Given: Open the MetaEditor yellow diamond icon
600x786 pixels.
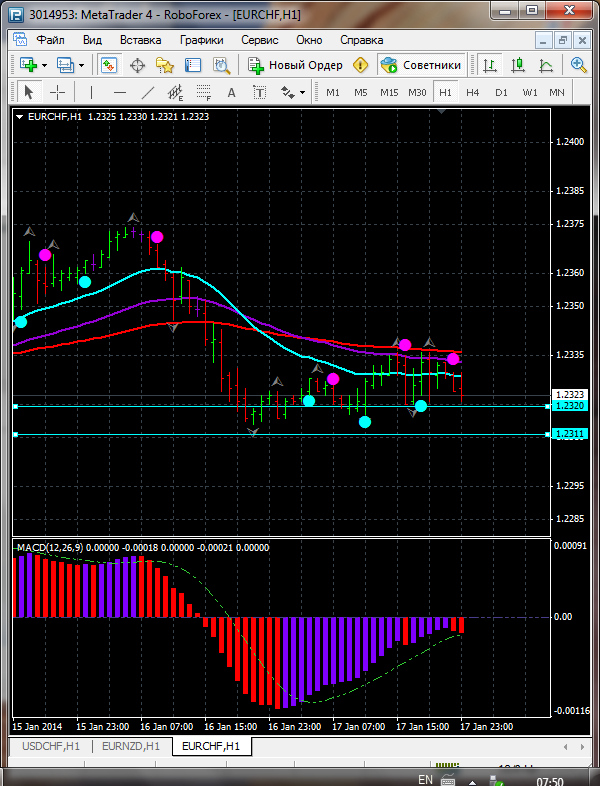Looking at the screenshot, I should coord(360,65).
